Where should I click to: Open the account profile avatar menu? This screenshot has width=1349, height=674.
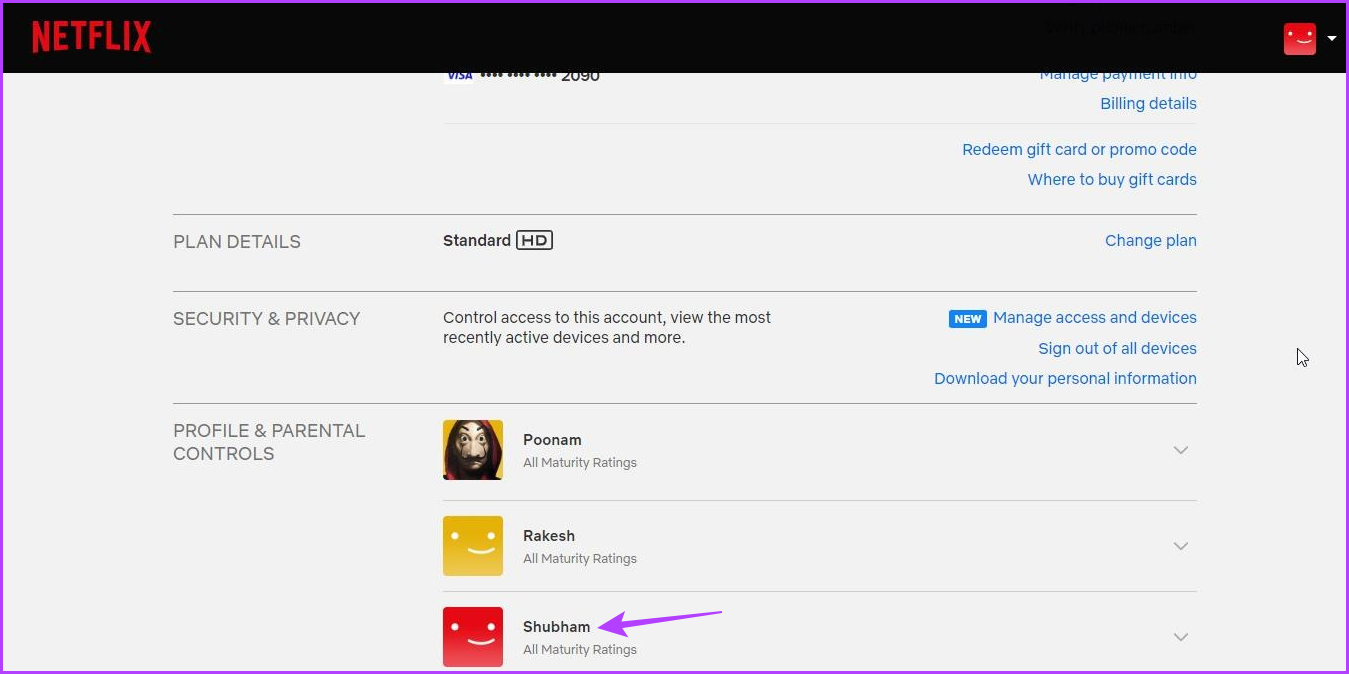(x=1300, y=38)
